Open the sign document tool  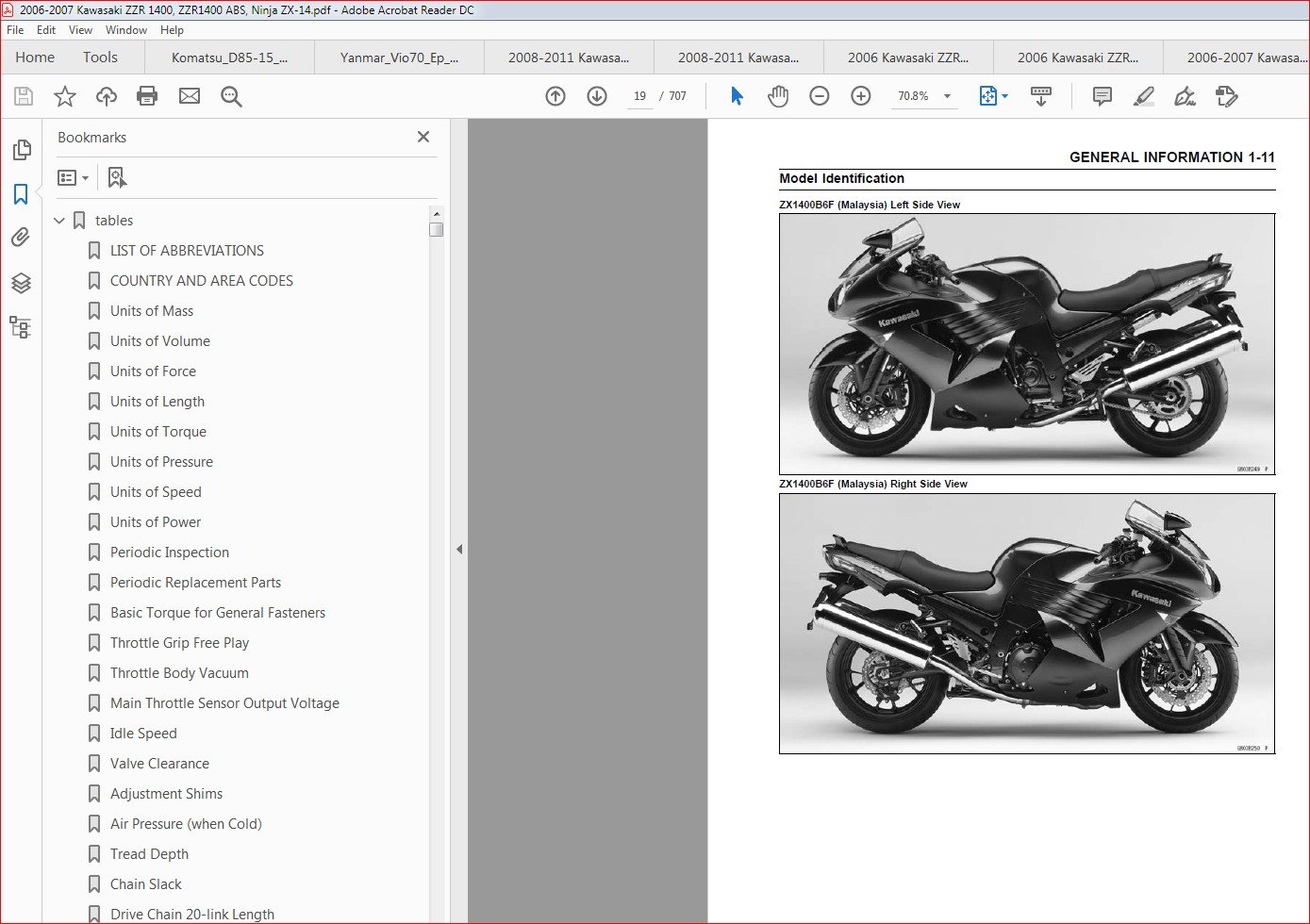tap(1185, 96)
